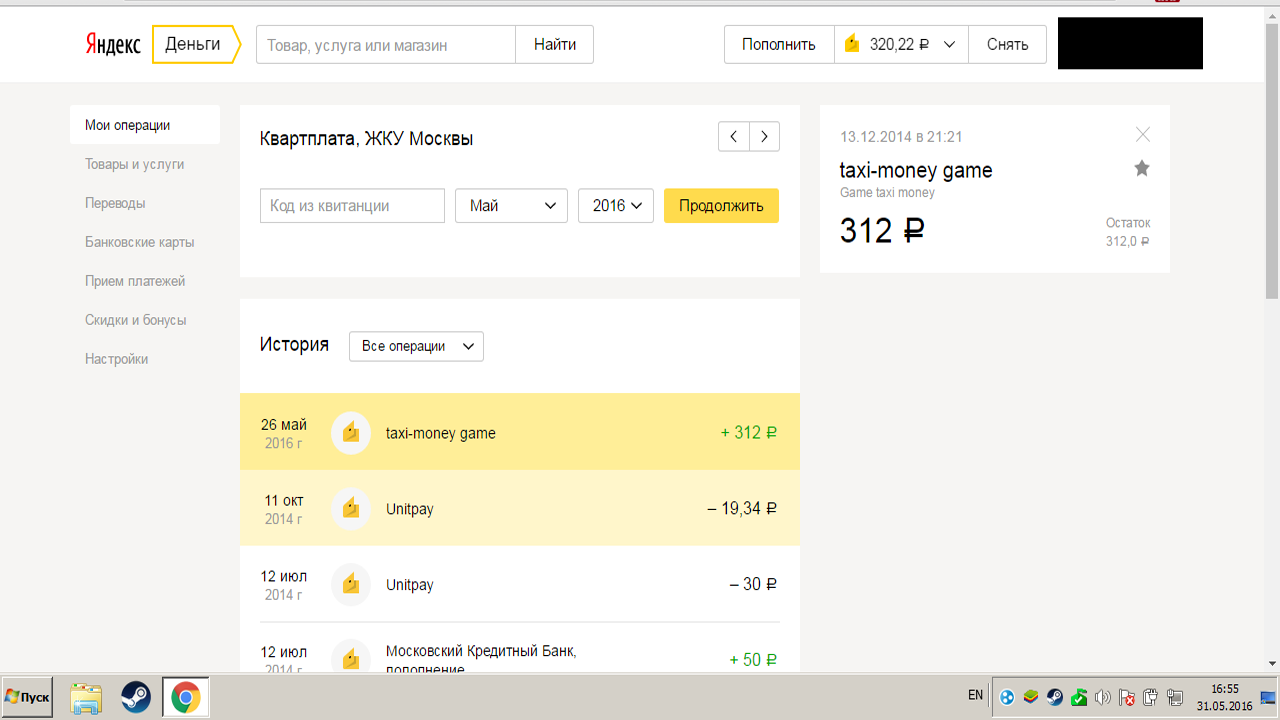The height and width of the screenshot is (720, 1280).
Task: Open the volume speaker tray icon
Action: [x=1103, y=697]
